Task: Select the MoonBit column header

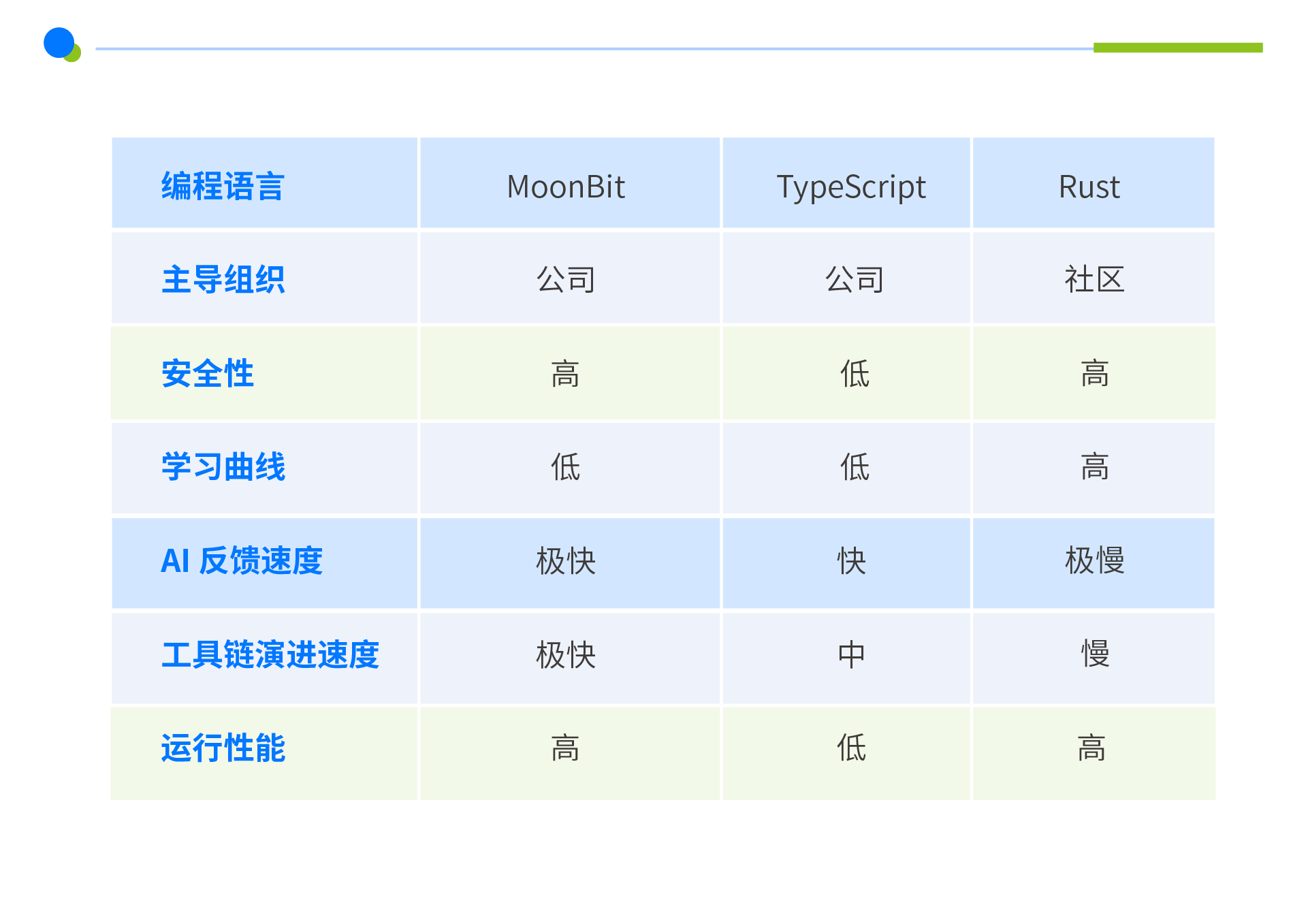Action: tap(566, 187)
